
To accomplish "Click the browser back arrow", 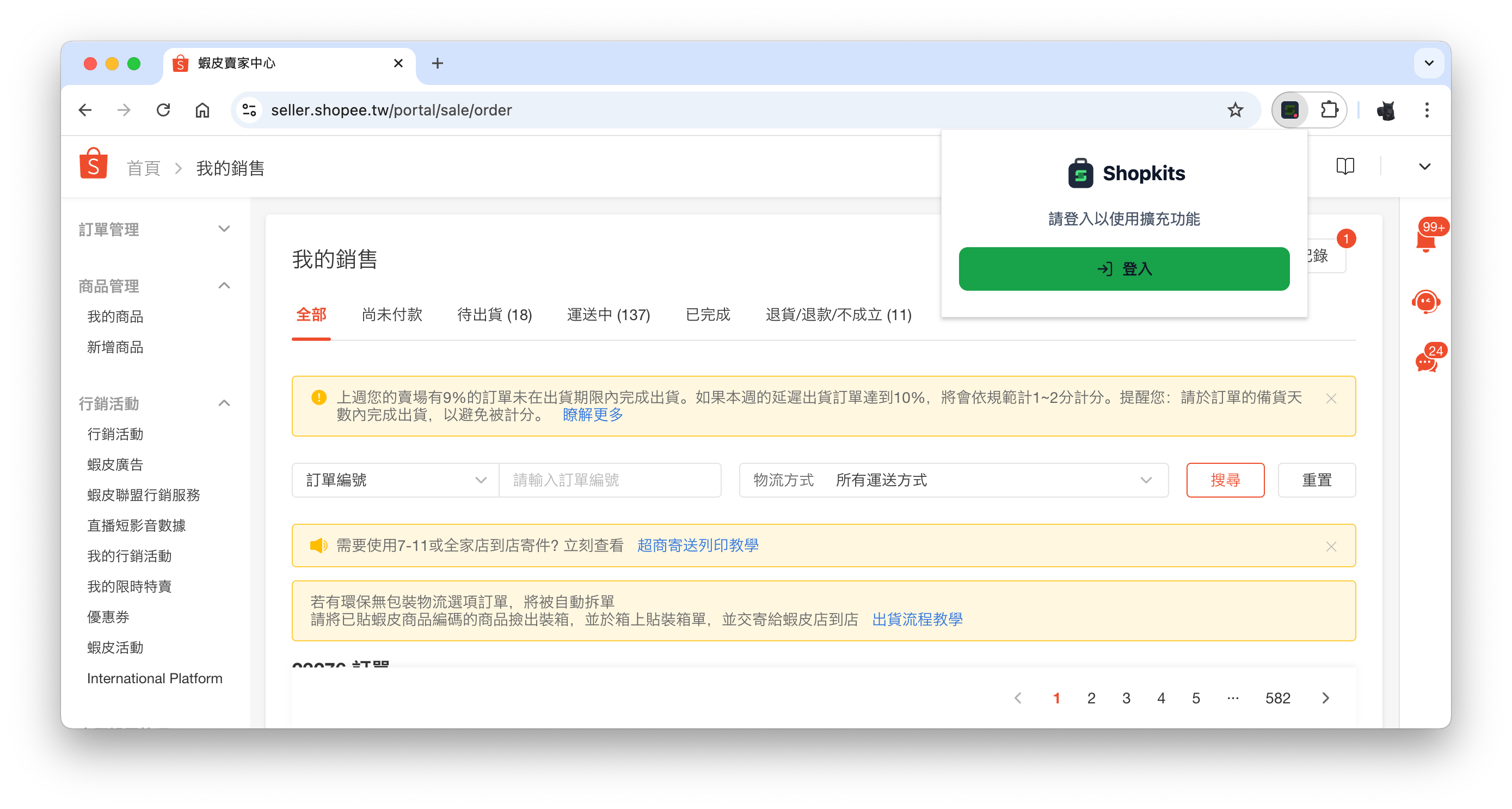I will point(85,110).
